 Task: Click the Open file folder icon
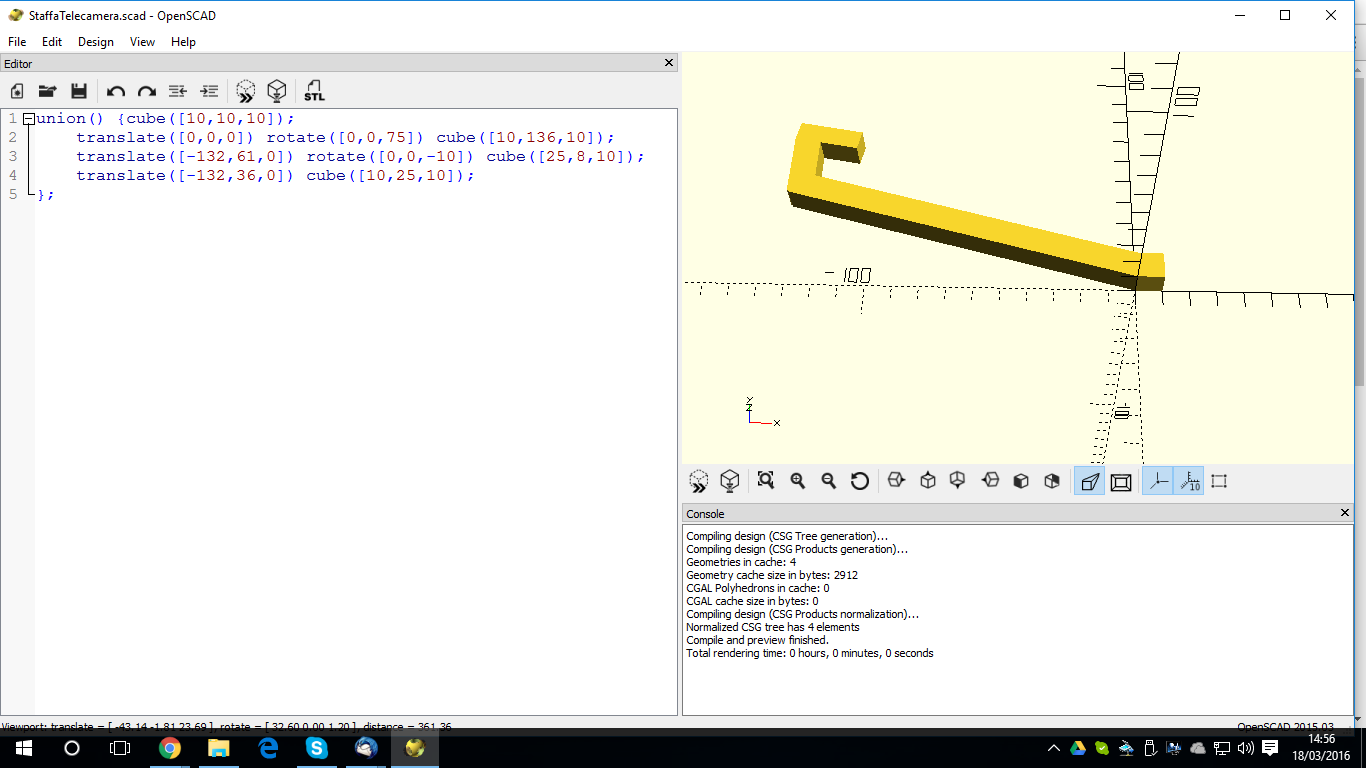[x=47, y=91]
